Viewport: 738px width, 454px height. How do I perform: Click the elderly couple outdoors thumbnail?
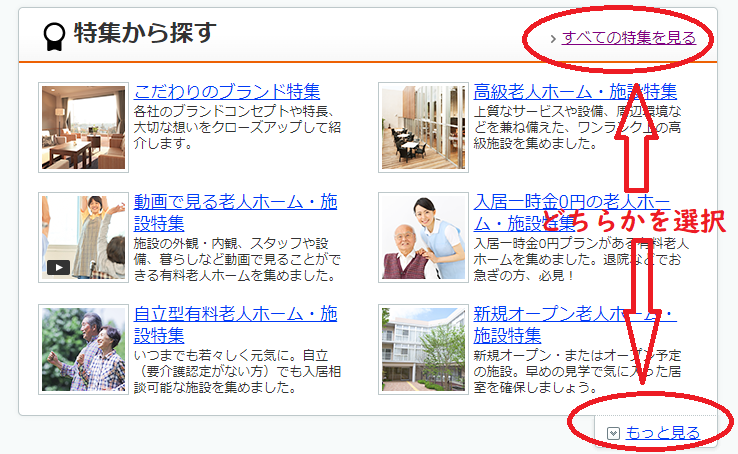pyautogui.click(x=83, y=349)
